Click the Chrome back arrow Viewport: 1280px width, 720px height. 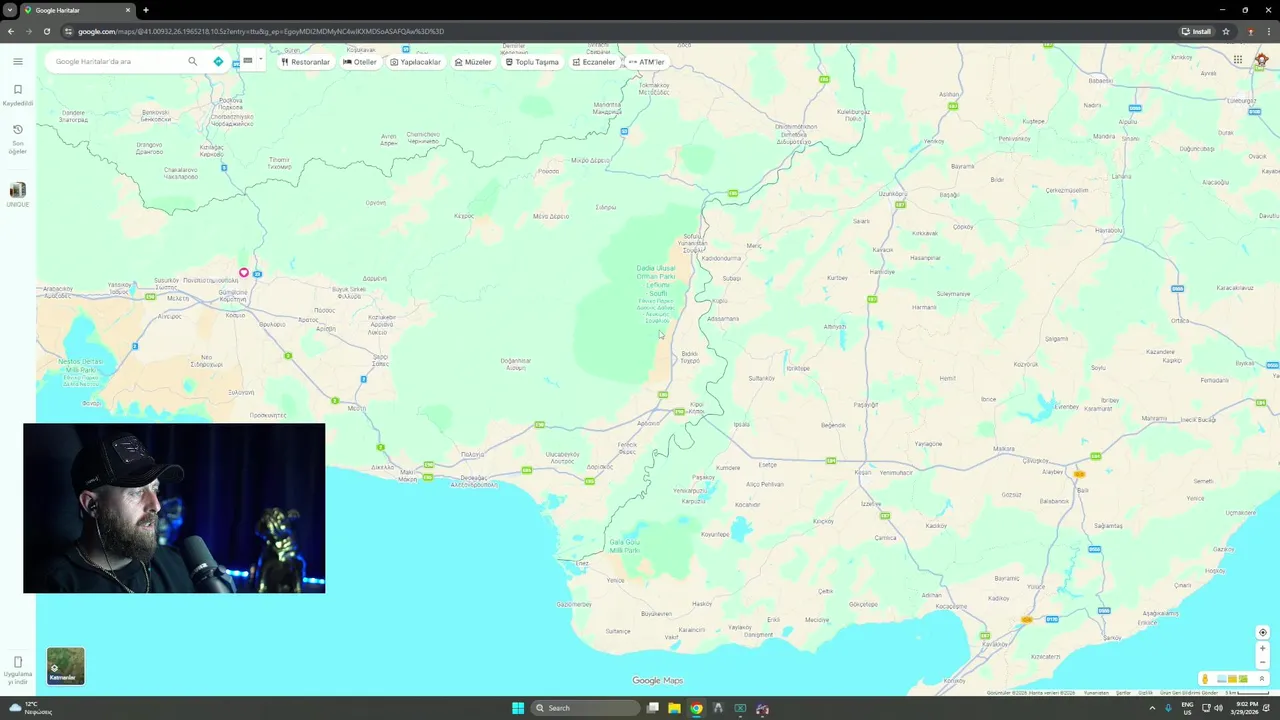11,31
